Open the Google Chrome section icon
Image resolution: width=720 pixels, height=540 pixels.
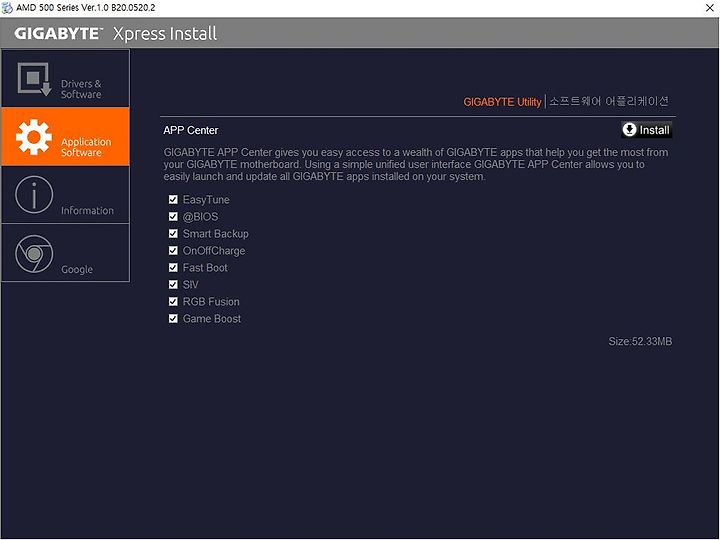34,253
